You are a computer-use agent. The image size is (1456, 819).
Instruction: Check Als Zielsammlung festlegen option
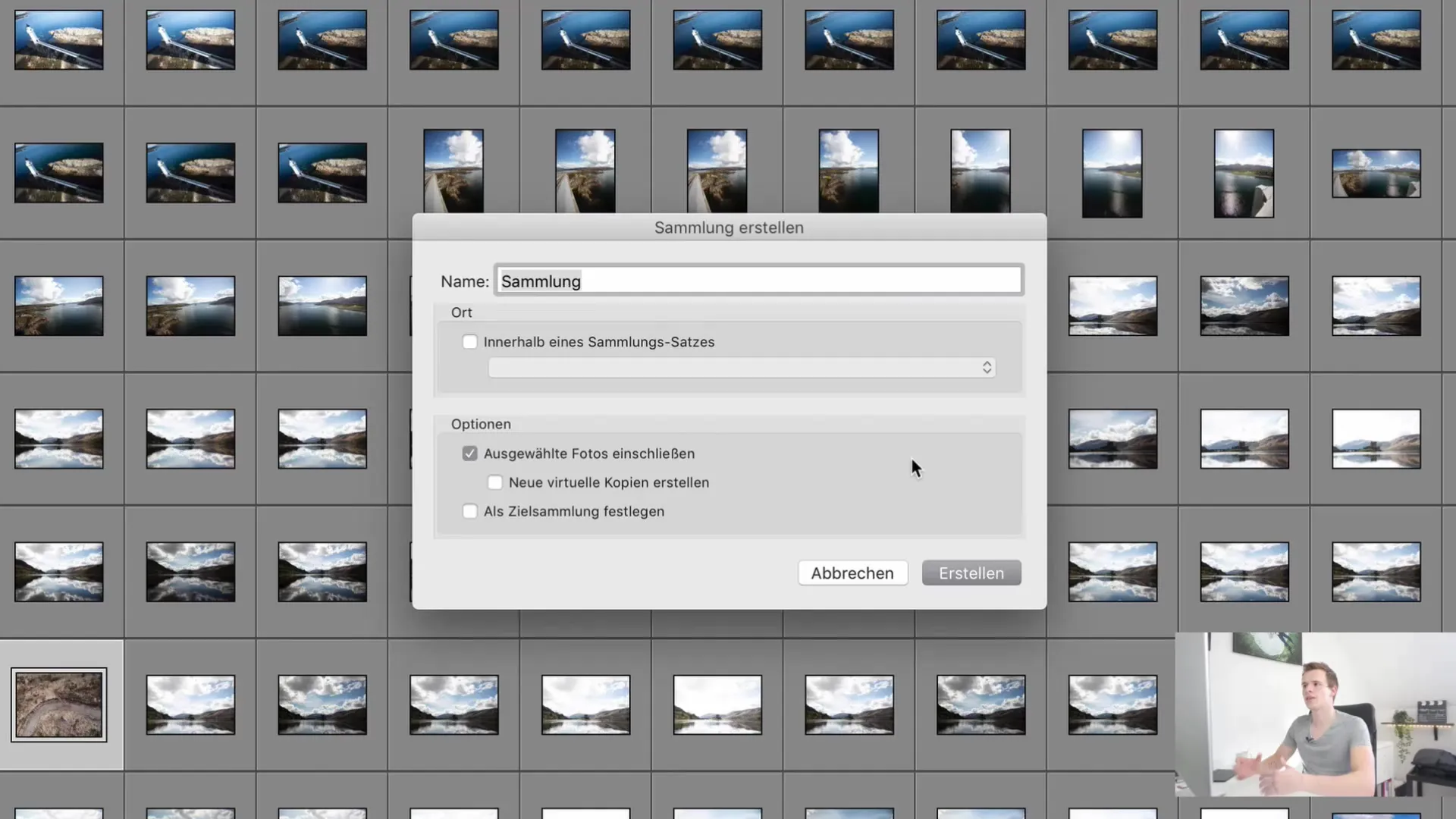pyautogui.click(x=470, y=511)
